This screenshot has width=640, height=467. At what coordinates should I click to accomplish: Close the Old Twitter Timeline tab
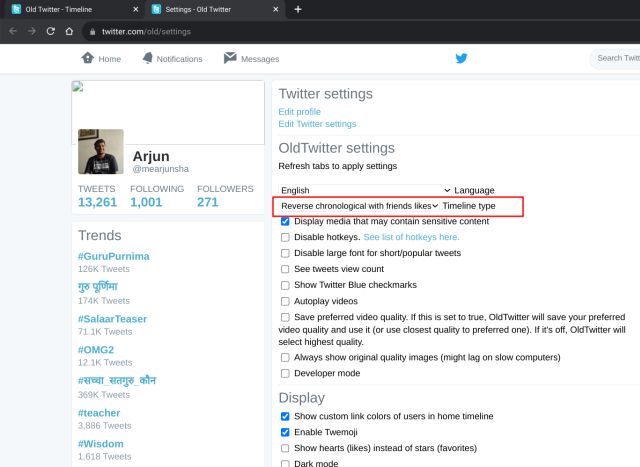(x=135, y=9)
